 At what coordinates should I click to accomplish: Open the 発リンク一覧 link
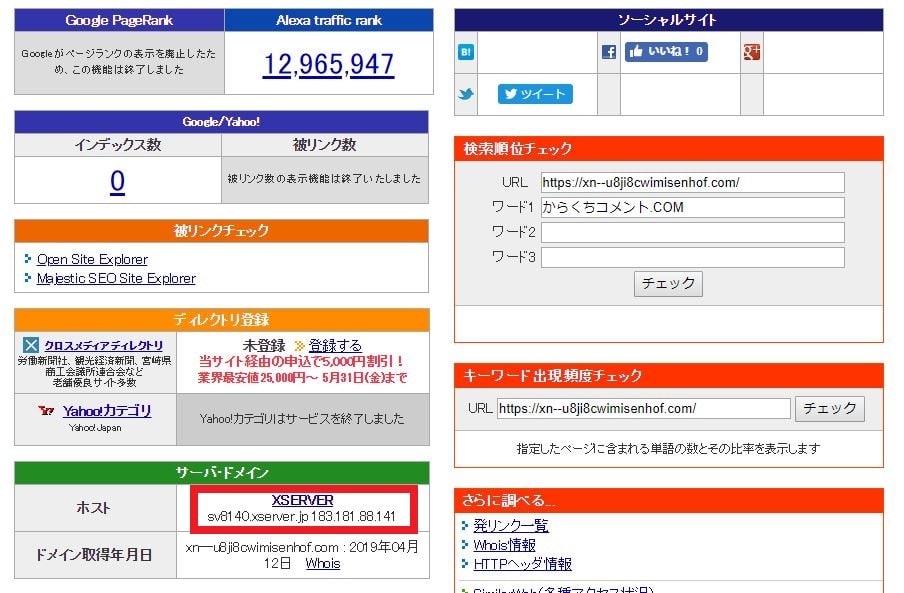click(x=511, y=525)
